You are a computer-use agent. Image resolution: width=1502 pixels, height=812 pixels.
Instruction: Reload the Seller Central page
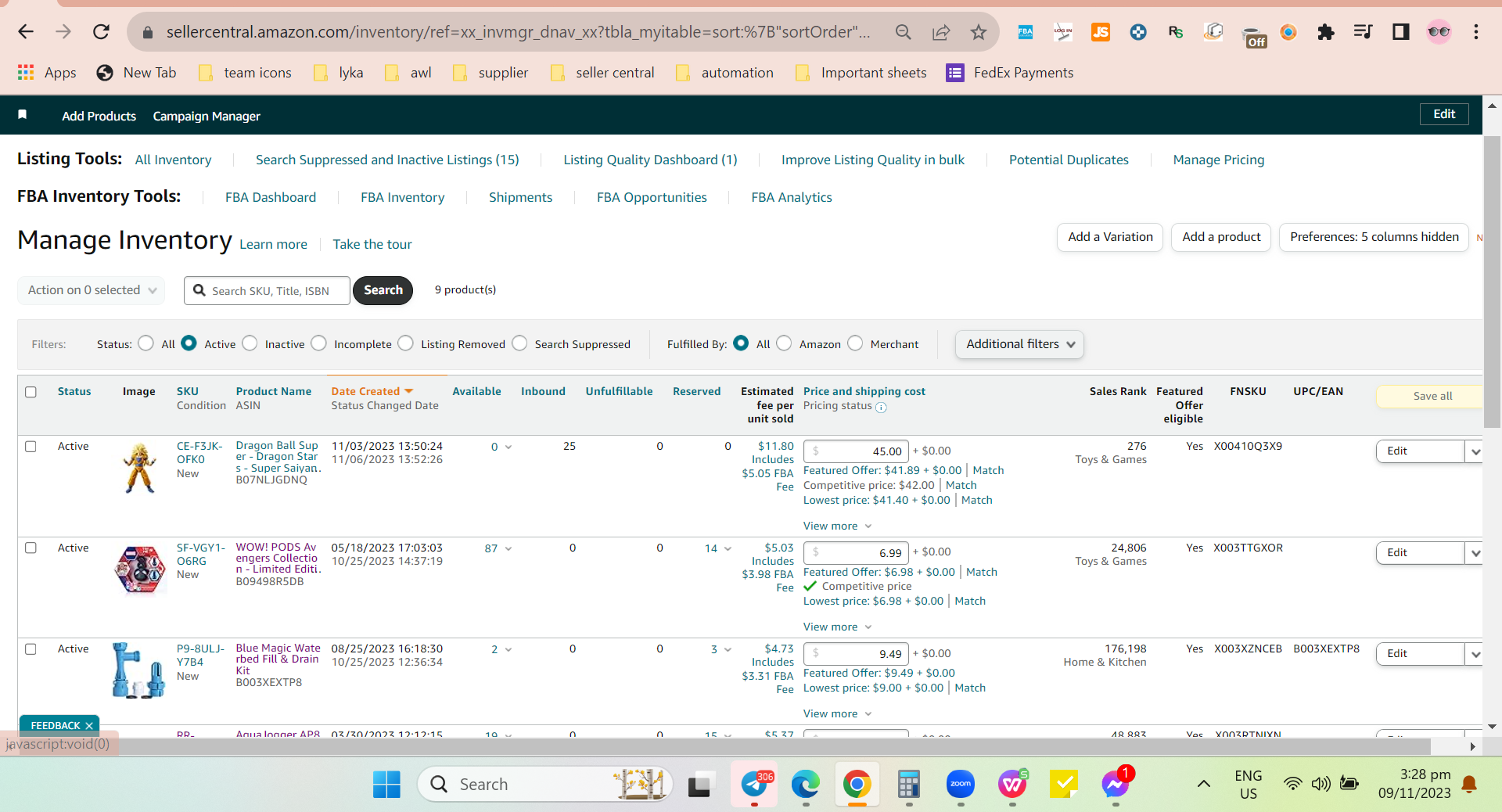[101, 32]
